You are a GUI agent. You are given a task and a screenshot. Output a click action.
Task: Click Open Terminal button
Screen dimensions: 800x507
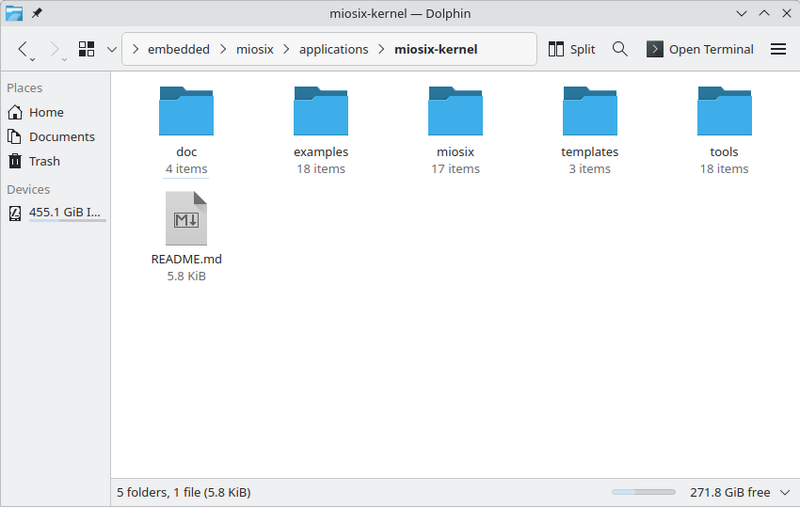click(700, 49)
